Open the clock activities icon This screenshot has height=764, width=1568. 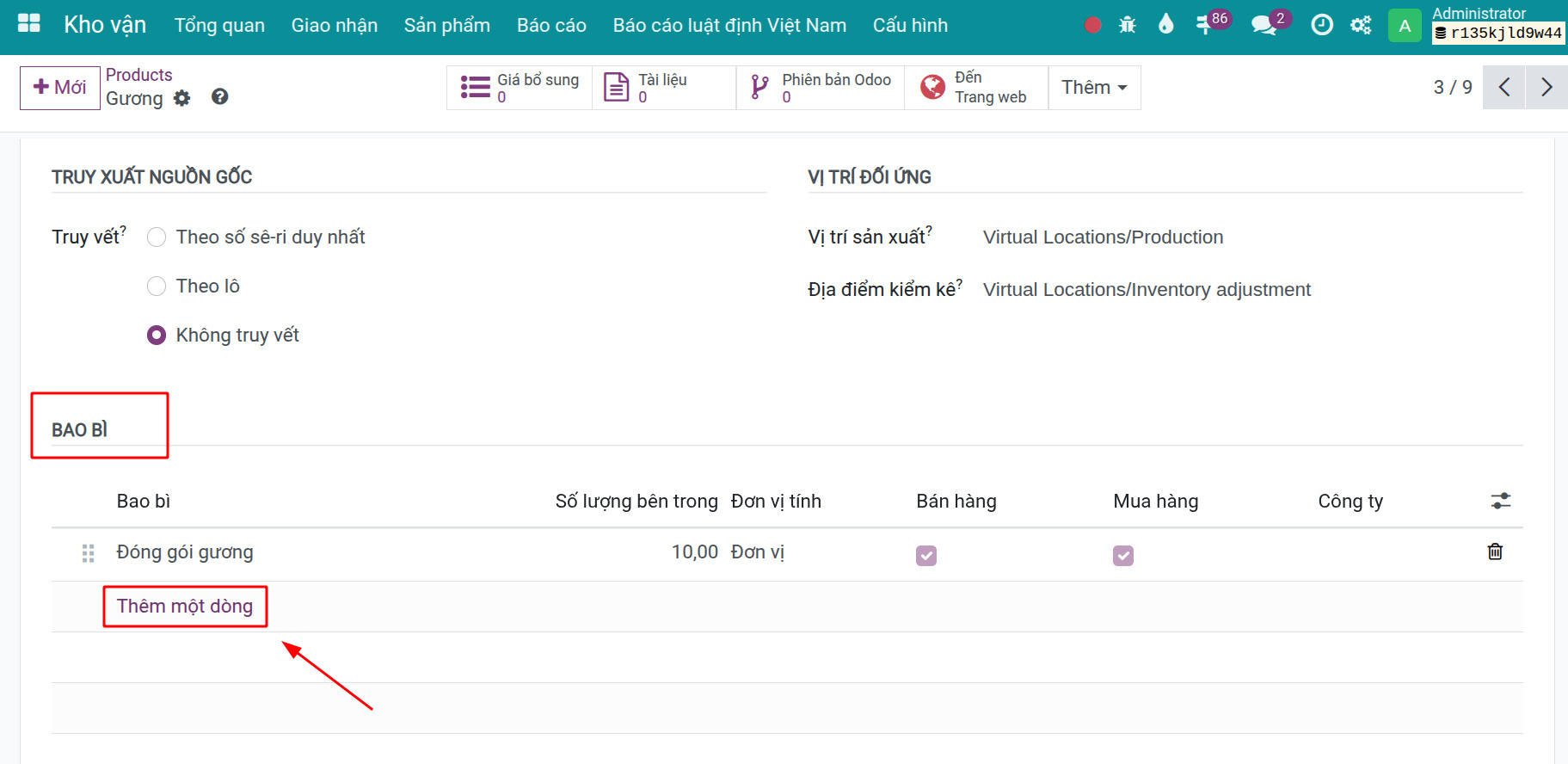[1321, 25]
